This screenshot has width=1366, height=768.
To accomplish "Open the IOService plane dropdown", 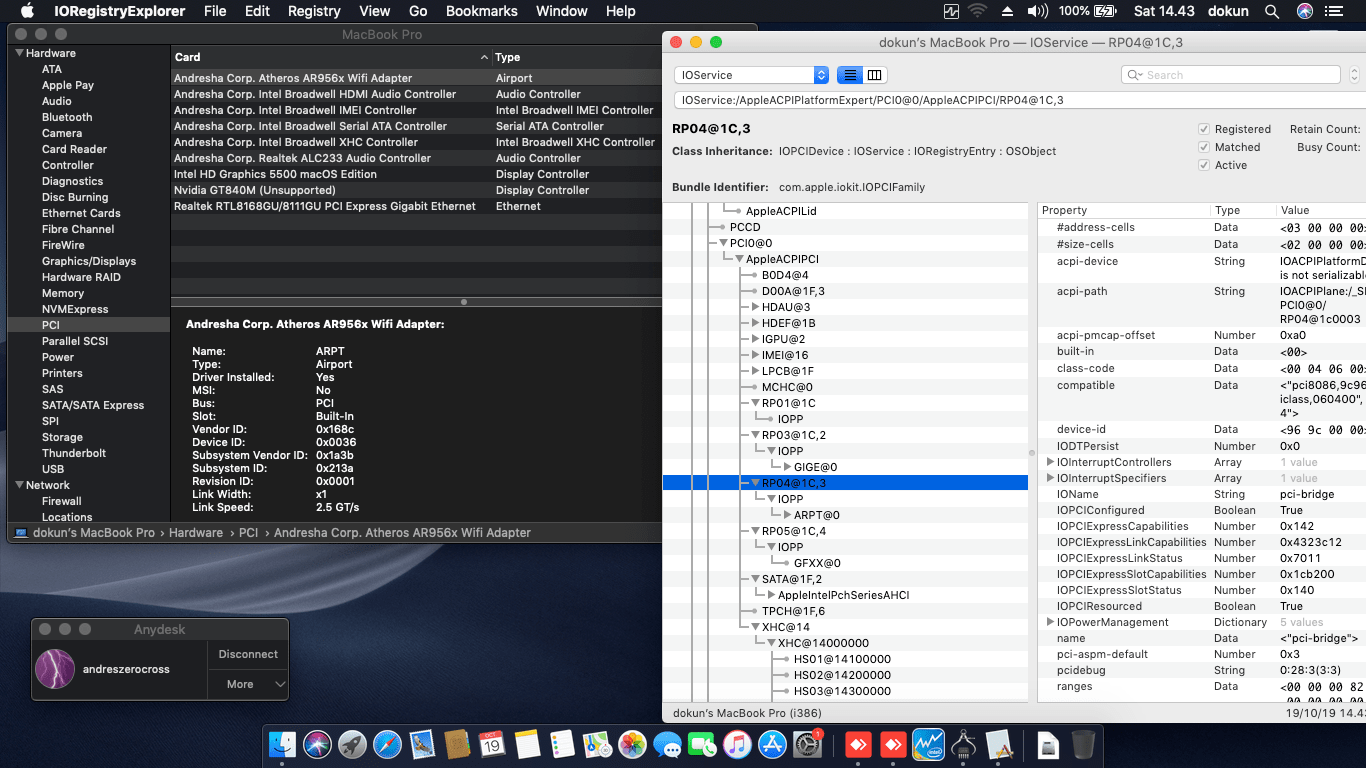I will [752, 75].
